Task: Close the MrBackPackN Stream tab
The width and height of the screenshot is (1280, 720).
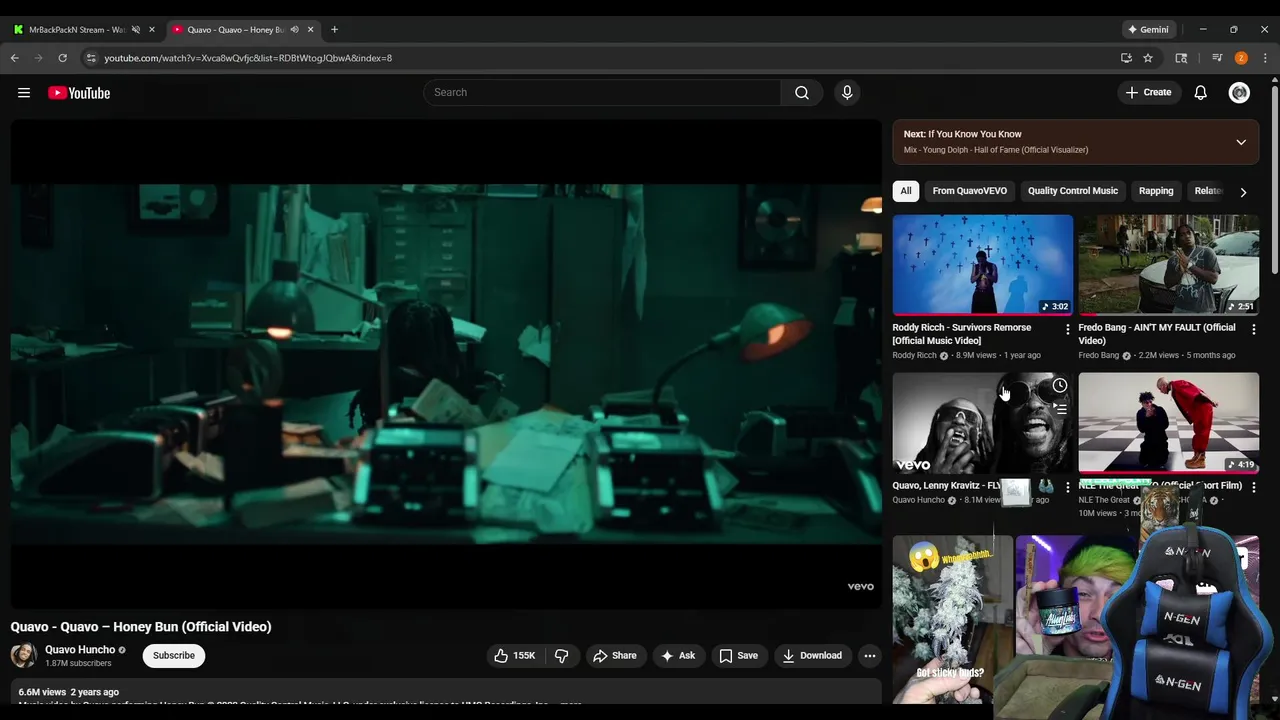Action: pyautogui.click(x=152, y=30)
